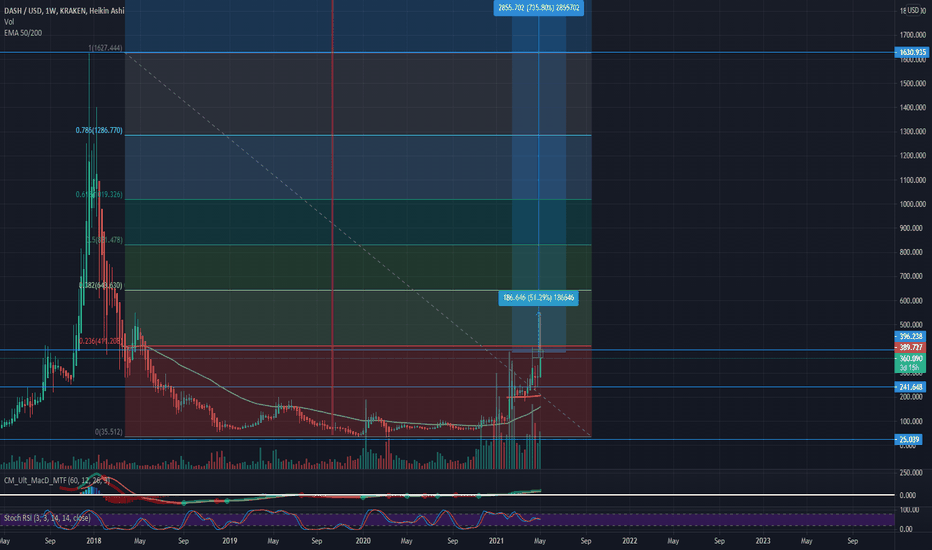Select the dashed diagonal Fibonacci trend line
This screenshot has height=550, width=932.
[357, 244]
